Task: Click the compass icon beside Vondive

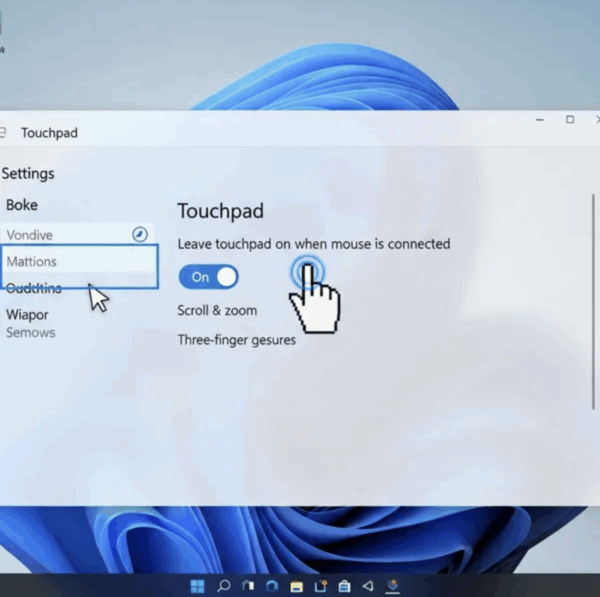Action: (140, 234)
